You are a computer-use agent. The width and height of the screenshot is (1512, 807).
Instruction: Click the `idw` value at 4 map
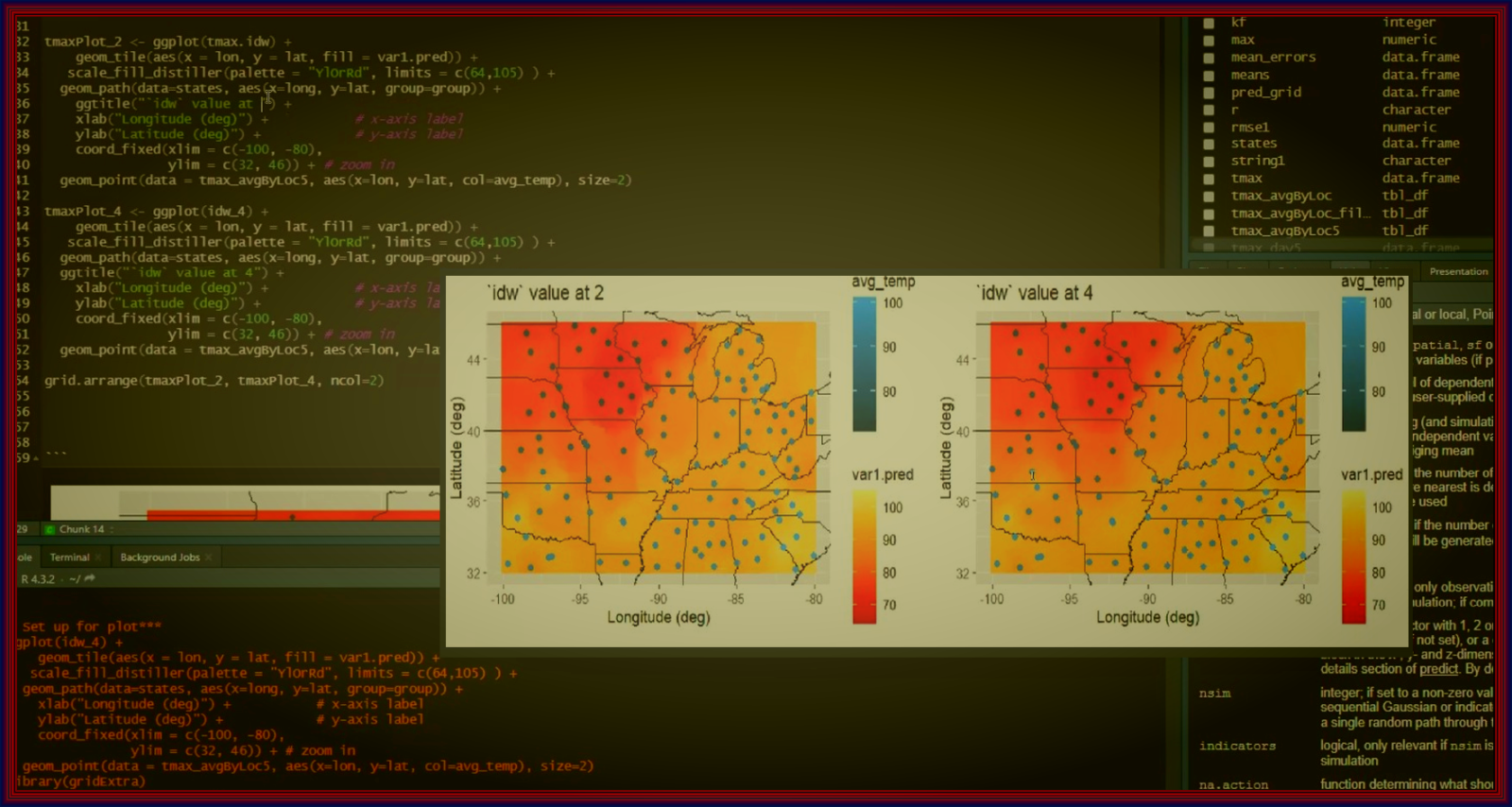click(x=1147, y=447)
